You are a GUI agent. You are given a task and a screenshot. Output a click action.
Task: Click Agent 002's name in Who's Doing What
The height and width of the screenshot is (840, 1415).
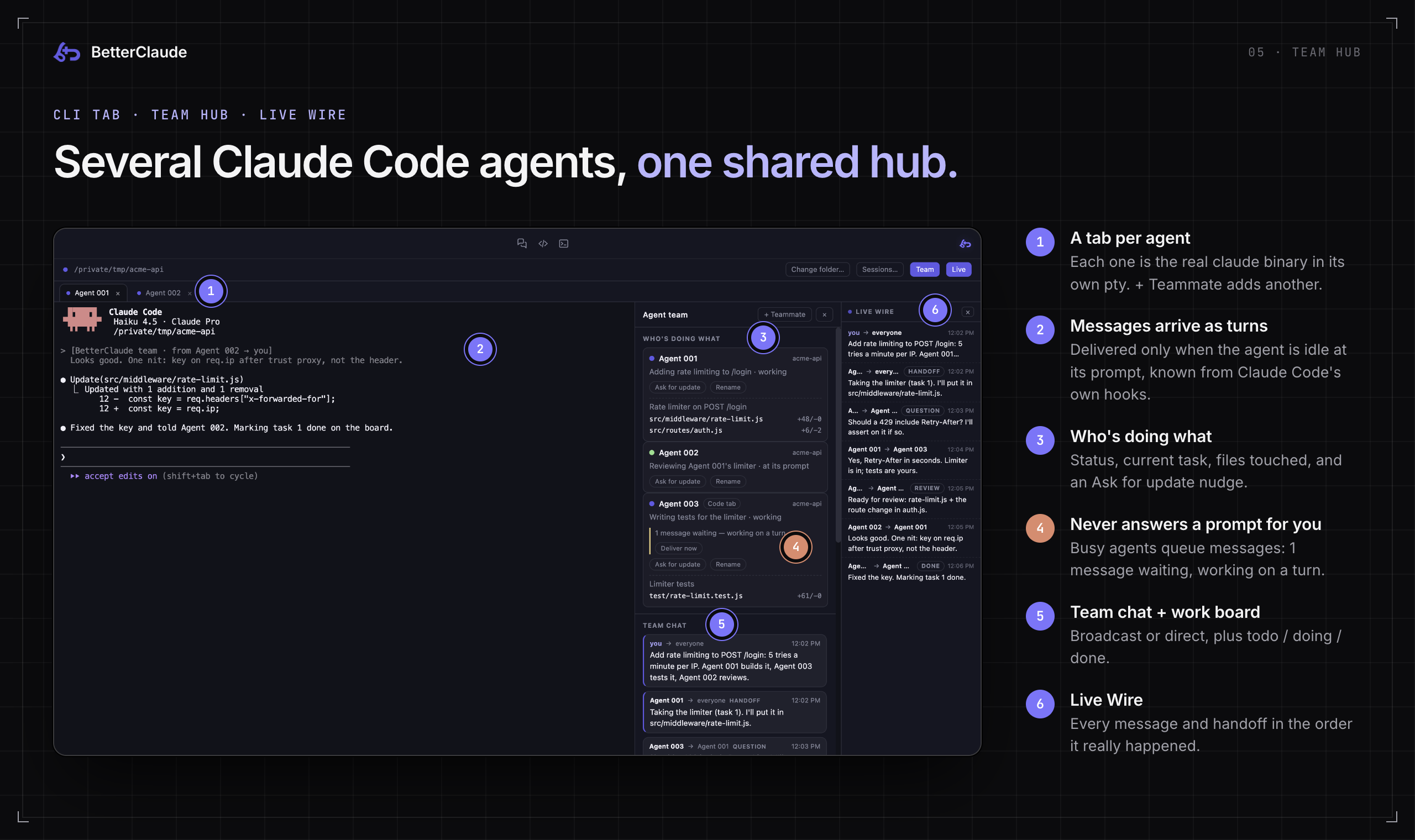pos(678,453)
